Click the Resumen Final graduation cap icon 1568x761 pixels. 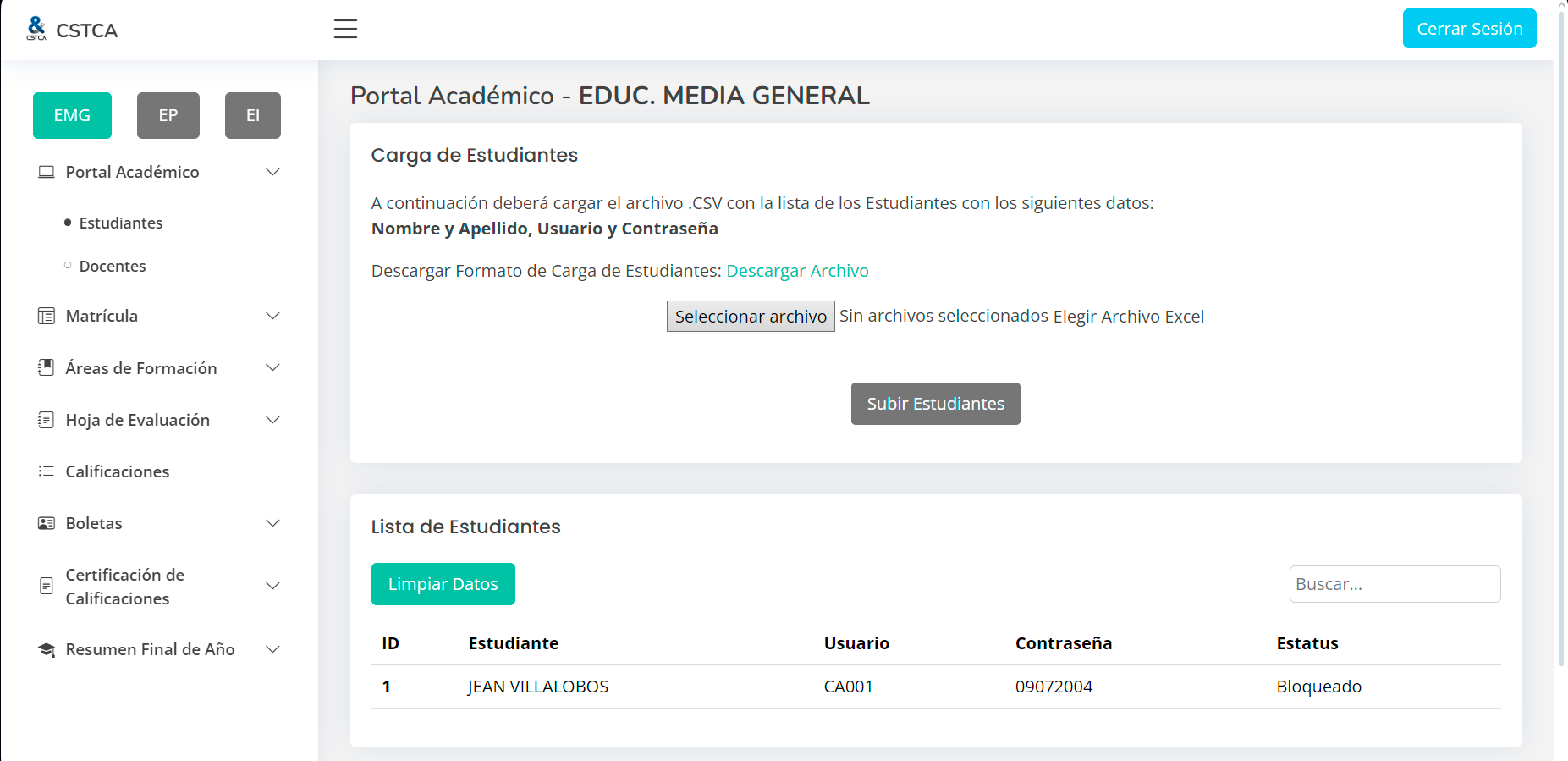(x=47, y=649)
